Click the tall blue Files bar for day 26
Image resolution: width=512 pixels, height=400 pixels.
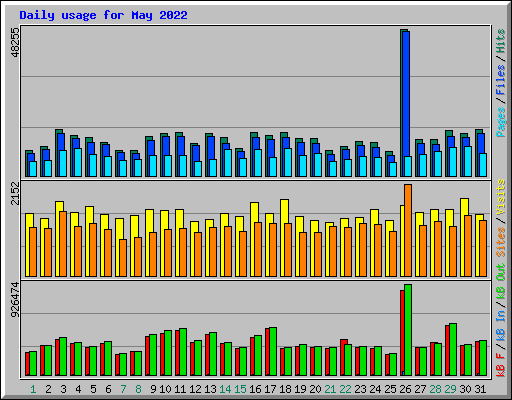[406, 93]
